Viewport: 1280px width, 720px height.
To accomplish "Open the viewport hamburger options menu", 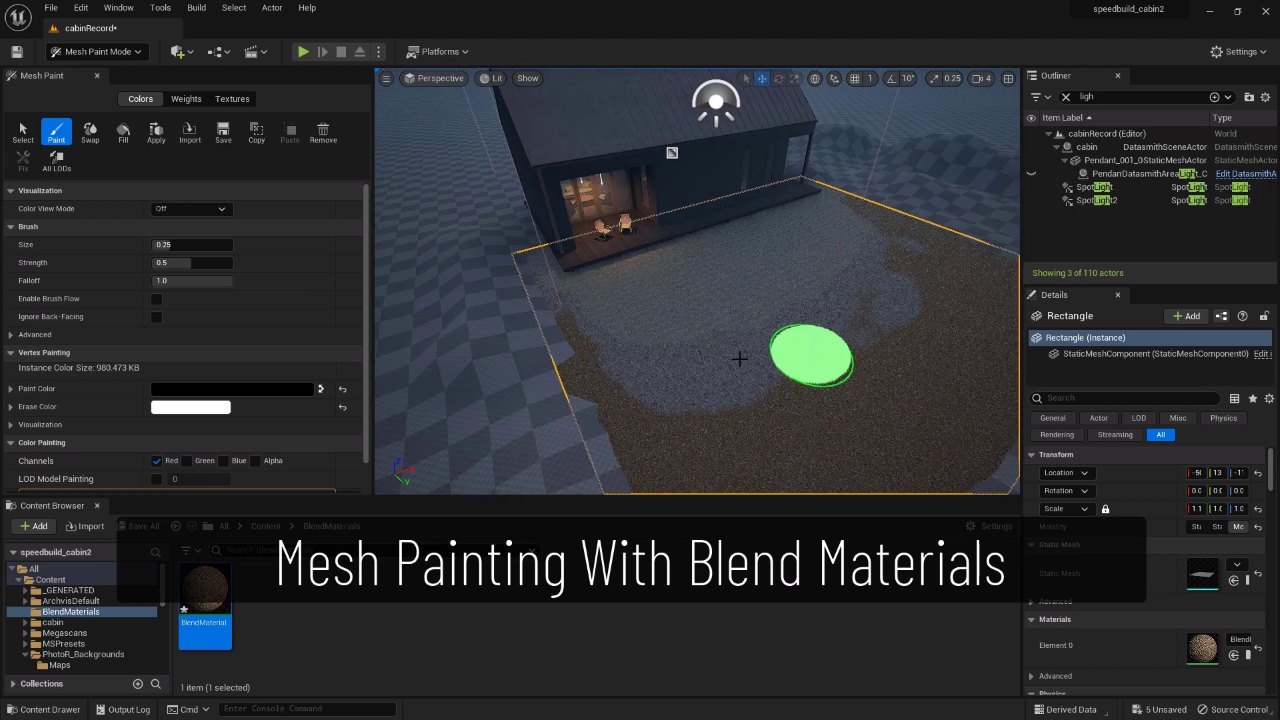I will point(388,78).
